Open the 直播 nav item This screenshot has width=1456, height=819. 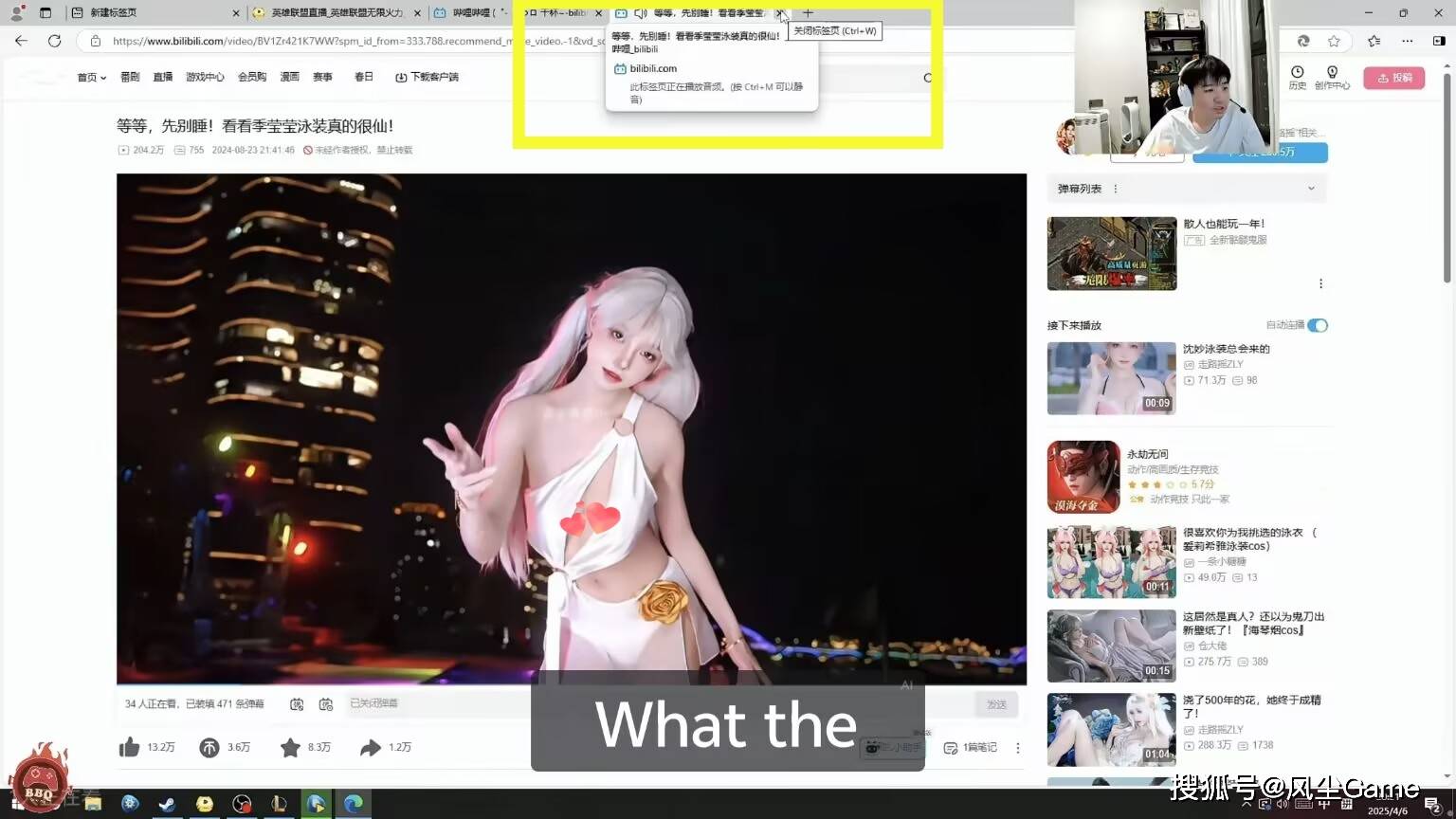(163, 77)
